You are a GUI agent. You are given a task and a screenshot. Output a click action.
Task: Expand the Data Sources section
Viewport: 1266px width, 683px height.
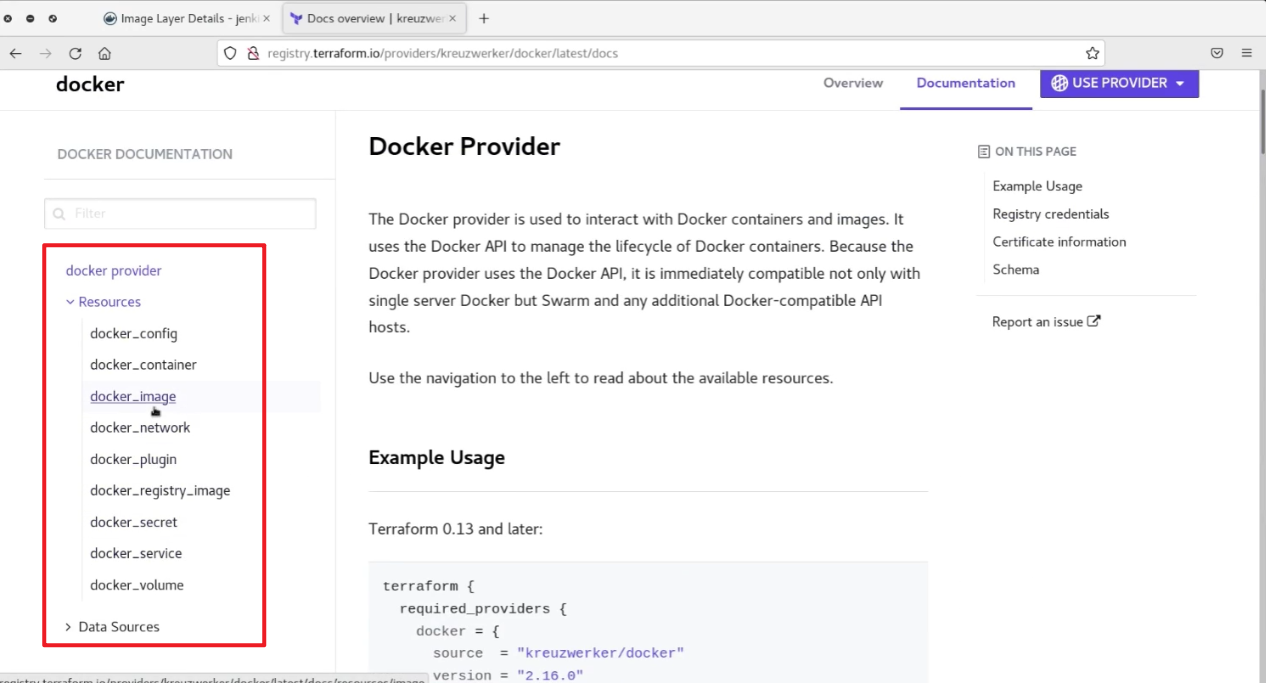(x=112, y=626)
